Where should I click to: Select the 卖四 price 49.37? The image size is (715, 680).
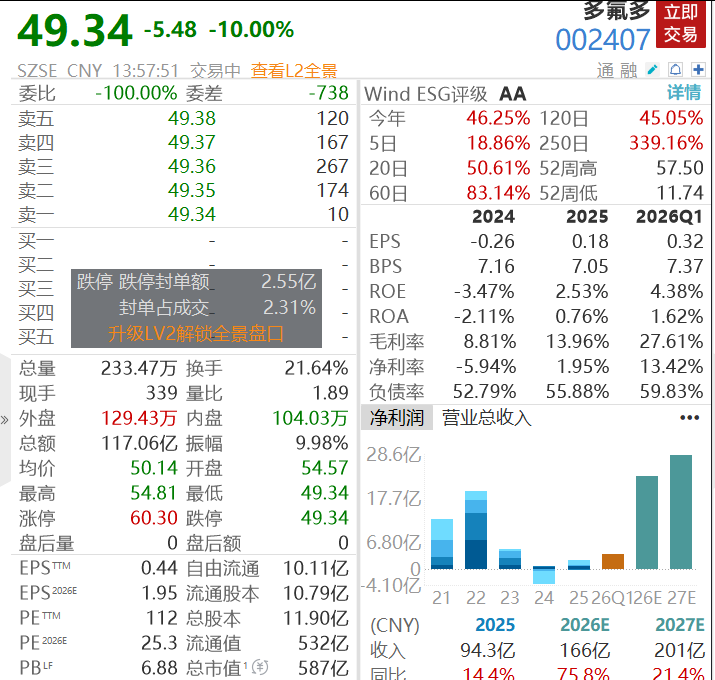coord(192,142)
